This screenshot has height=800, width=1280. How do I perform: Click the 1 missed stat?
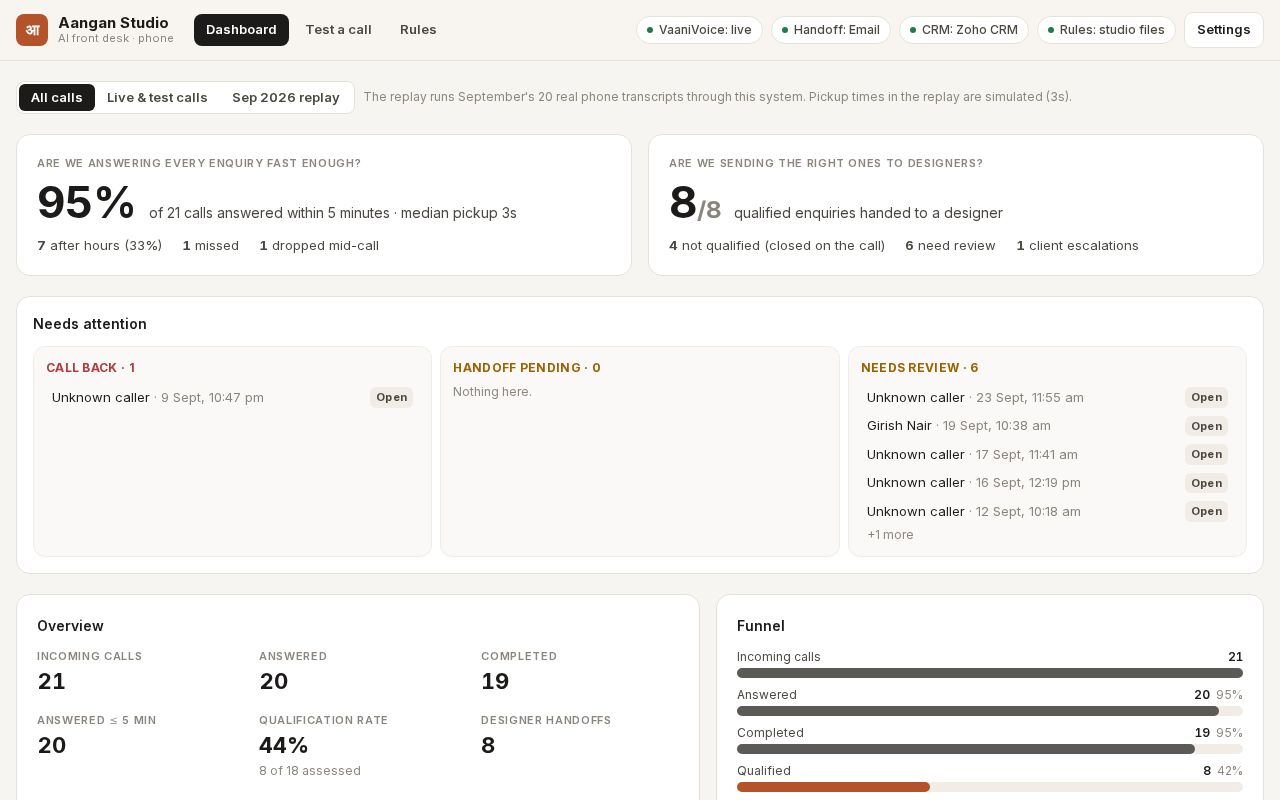tap(211, 246)
